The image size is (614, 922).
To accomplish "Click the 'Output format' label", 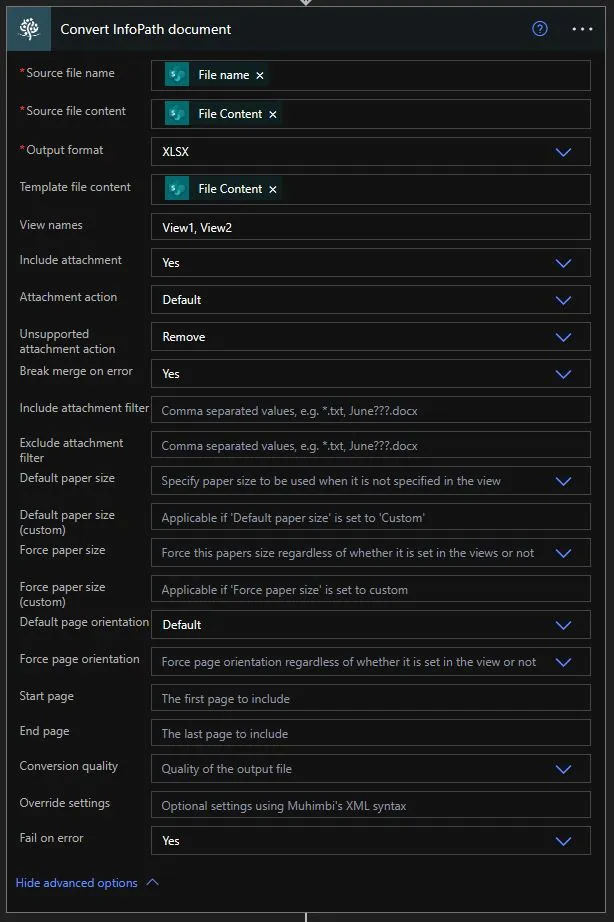I will pos(65,150).
